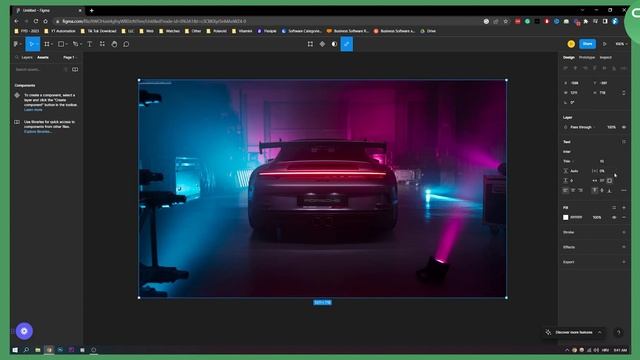Open the Resources tool
Screen dimensions: 640x360
[102, 44]
